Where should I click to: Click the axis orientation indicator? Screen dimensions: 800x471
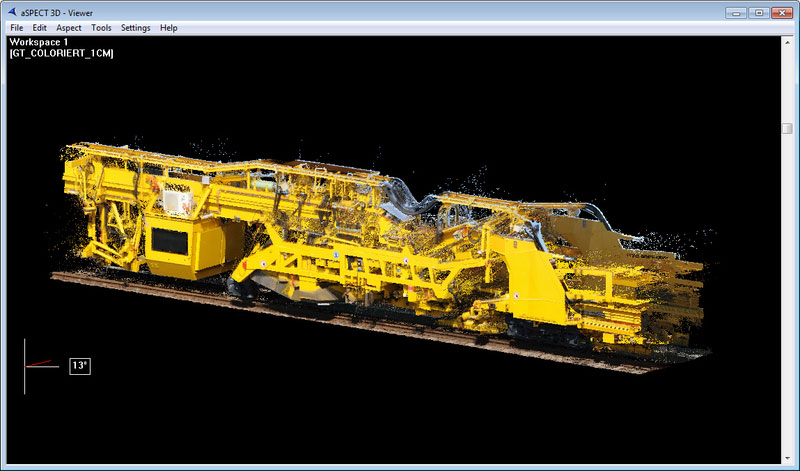[x=40, y=365]
